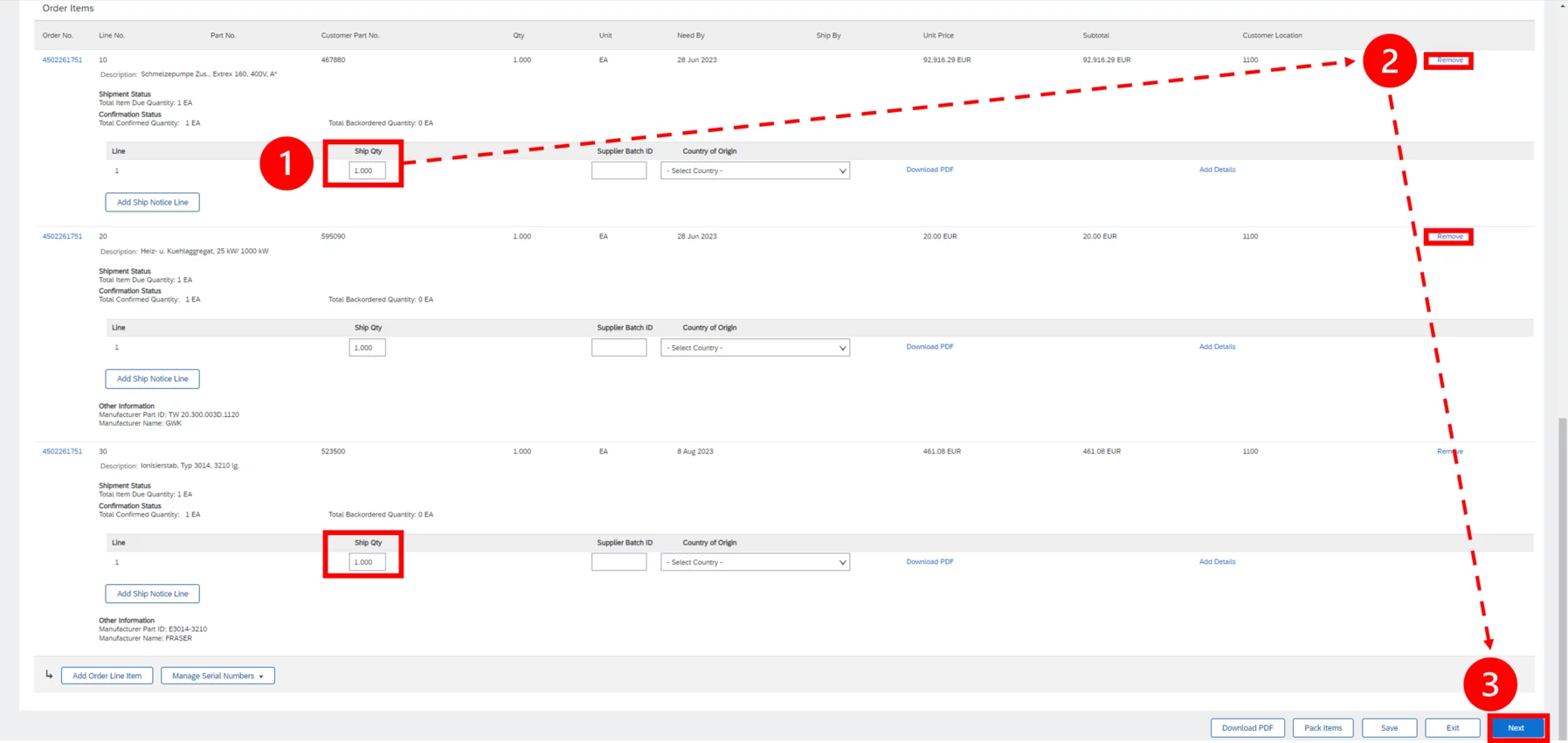Open Add Details for line 20

(1217, 347)
